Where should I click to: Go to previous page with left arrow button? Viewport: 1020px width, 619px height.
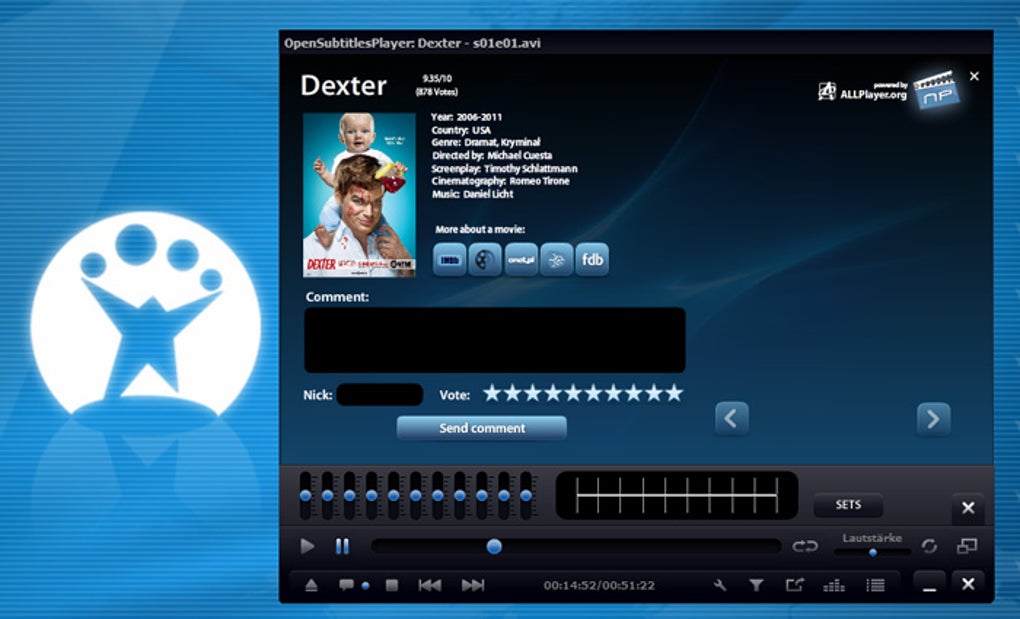point(732,419)
